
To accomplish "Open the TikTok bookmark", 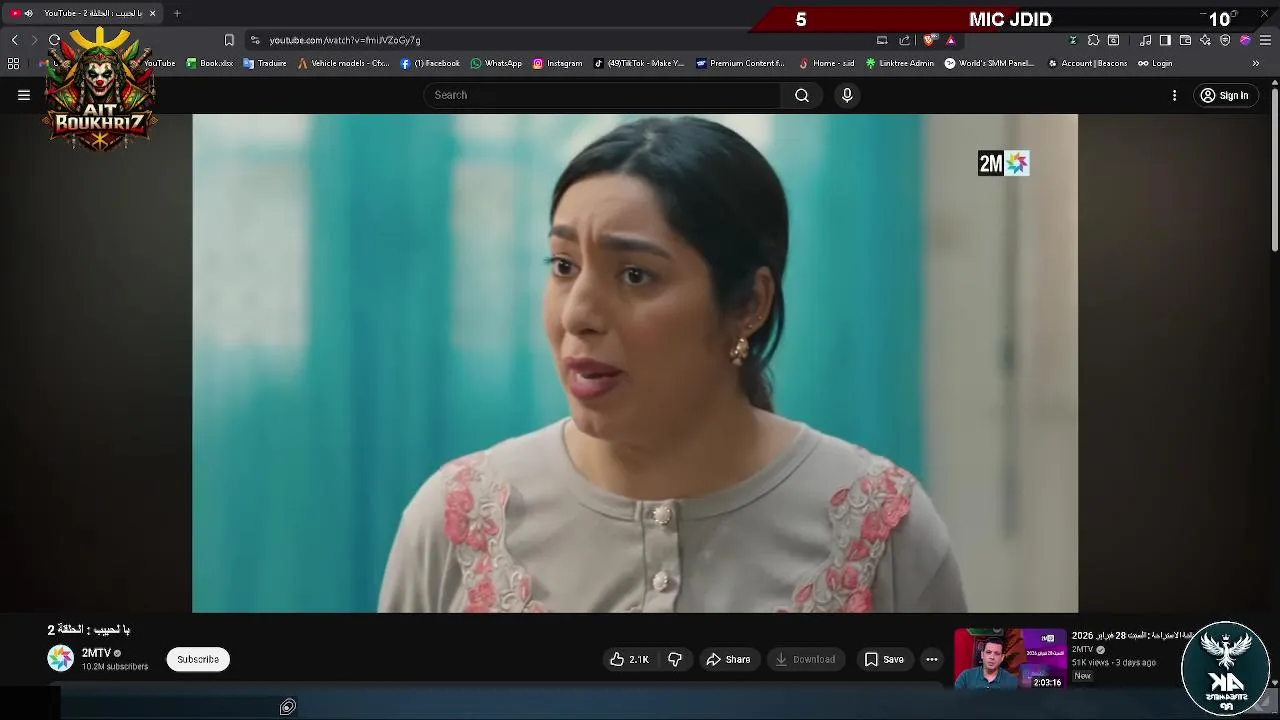I will (x=639, y=63).
